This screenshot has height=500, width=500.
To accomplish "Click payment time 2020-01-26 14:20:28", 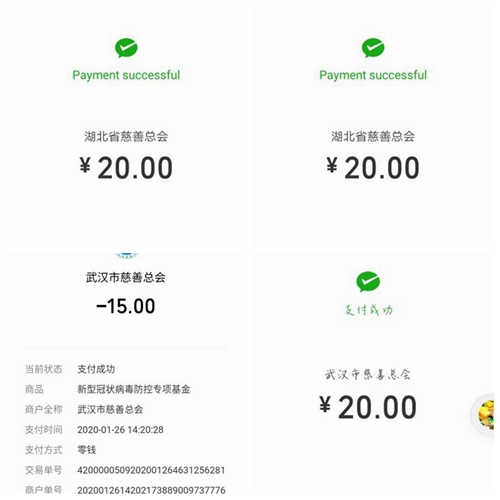I will click(x=120, y=430).
